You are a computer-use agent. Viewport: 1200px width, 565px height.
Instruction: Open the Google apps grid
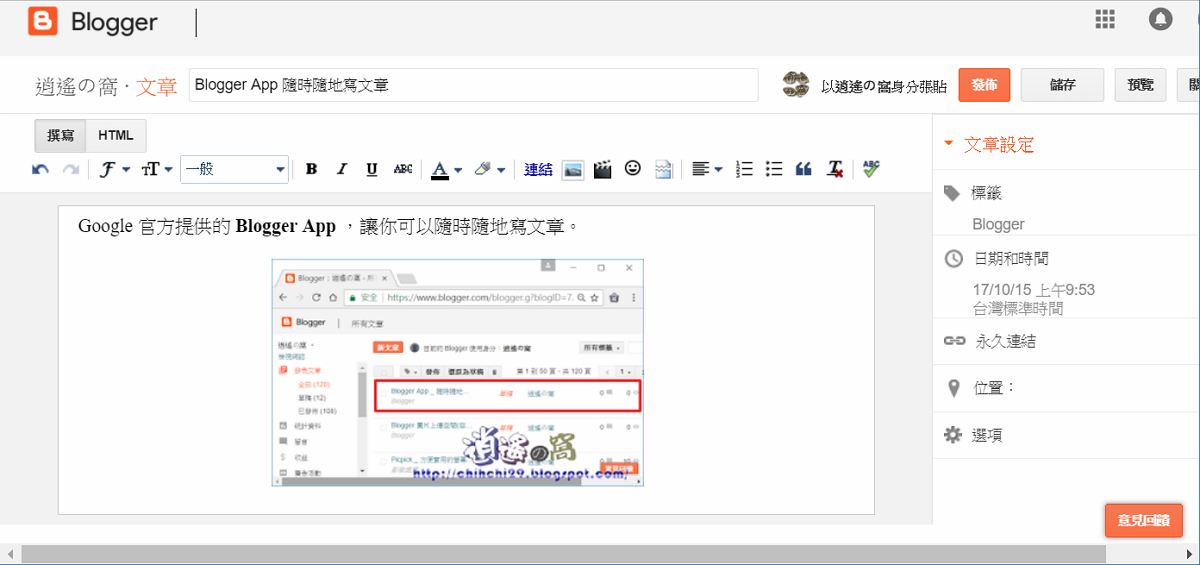1105,19
